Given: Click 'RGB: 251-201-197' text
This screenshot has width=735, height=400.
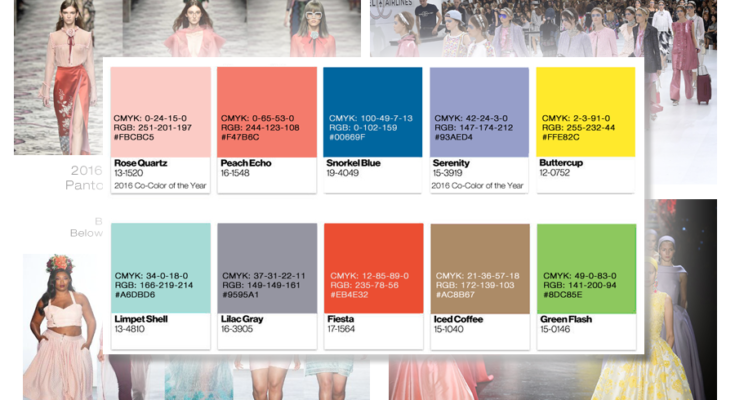Looking at the screenshot, I should [152, 128].
